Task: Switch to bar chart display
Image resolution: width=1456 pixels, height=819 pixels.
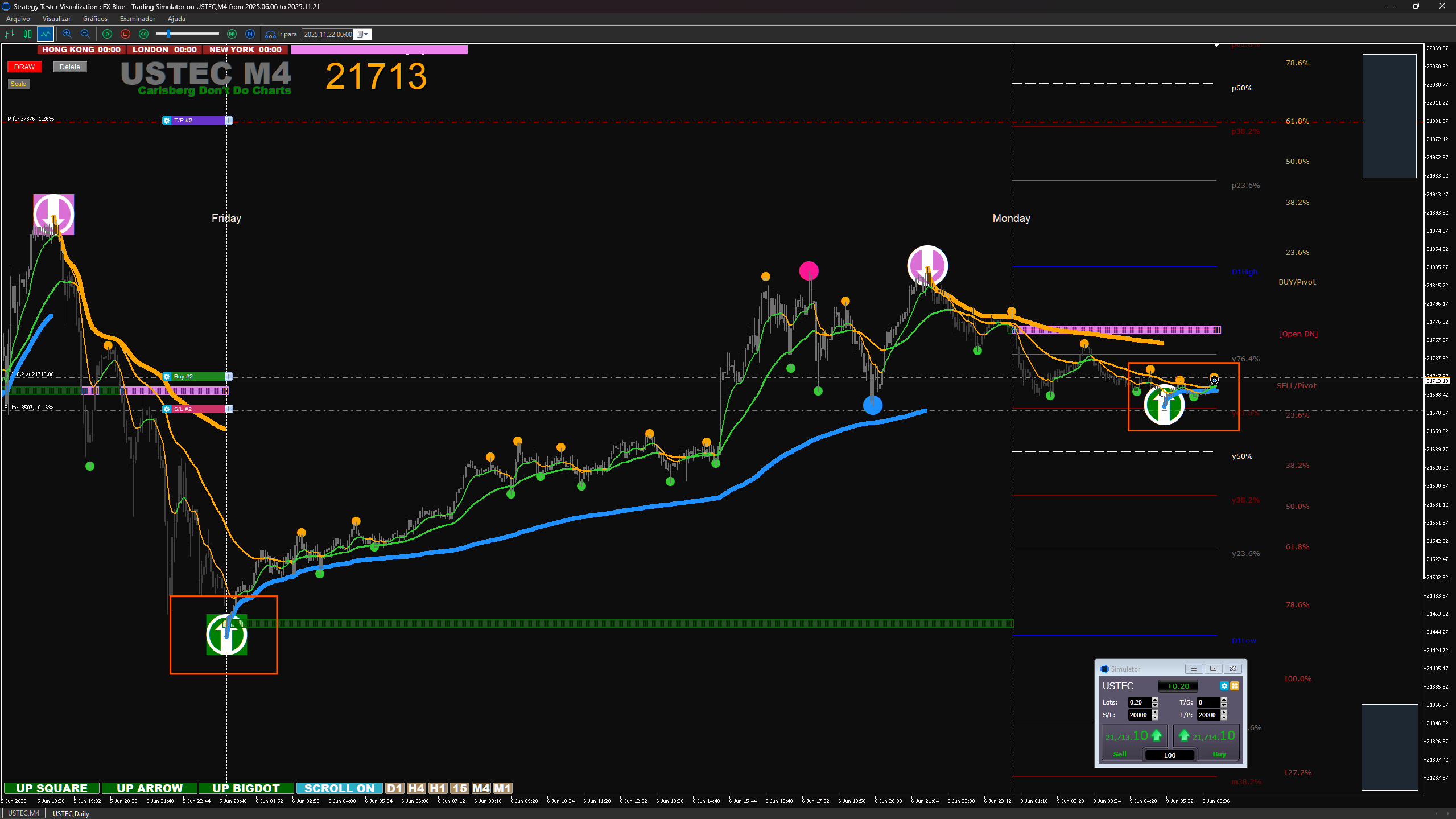Action: pos(10,34)
